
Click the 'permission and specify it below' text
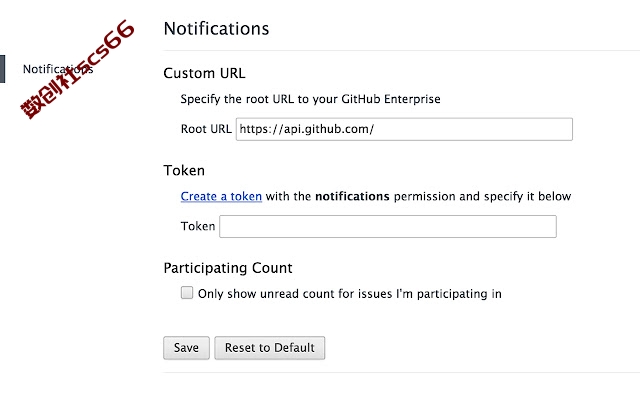(482, 196)
